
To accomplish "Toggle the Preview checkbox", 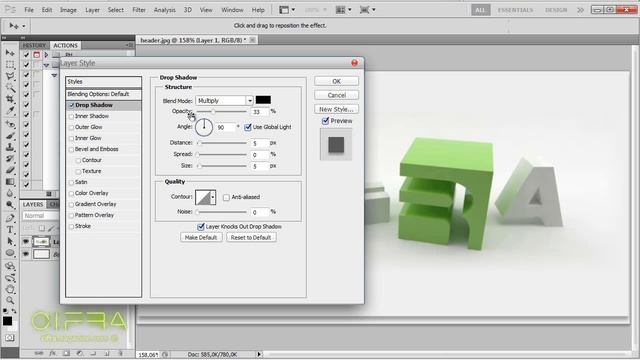I will tap(325, 121).
